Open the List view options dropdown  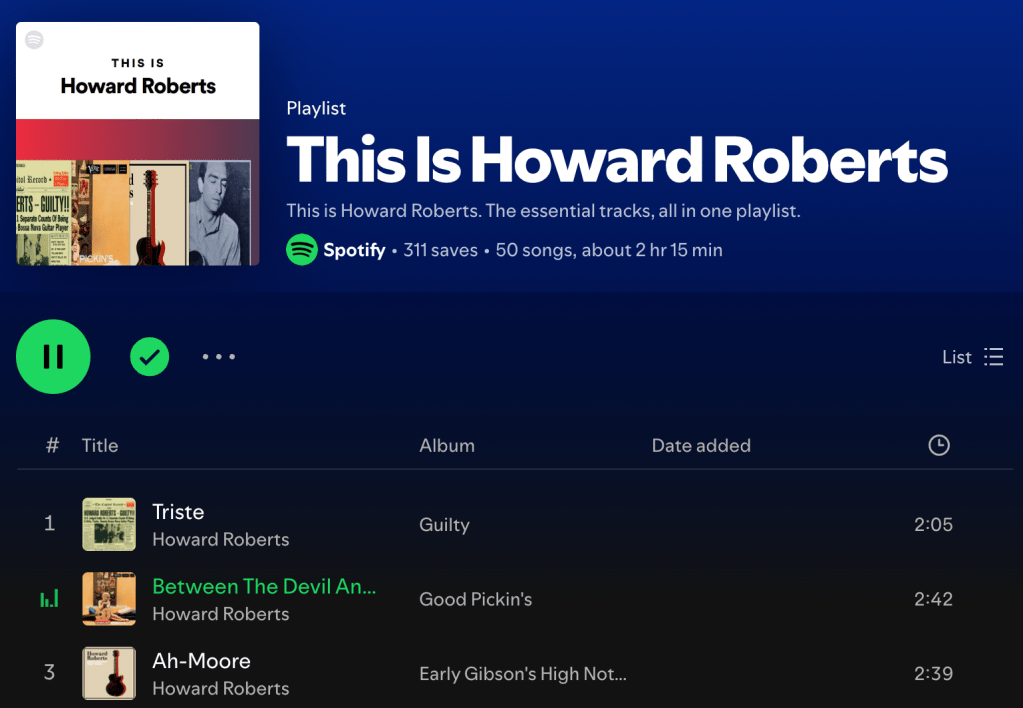[972, 357]
